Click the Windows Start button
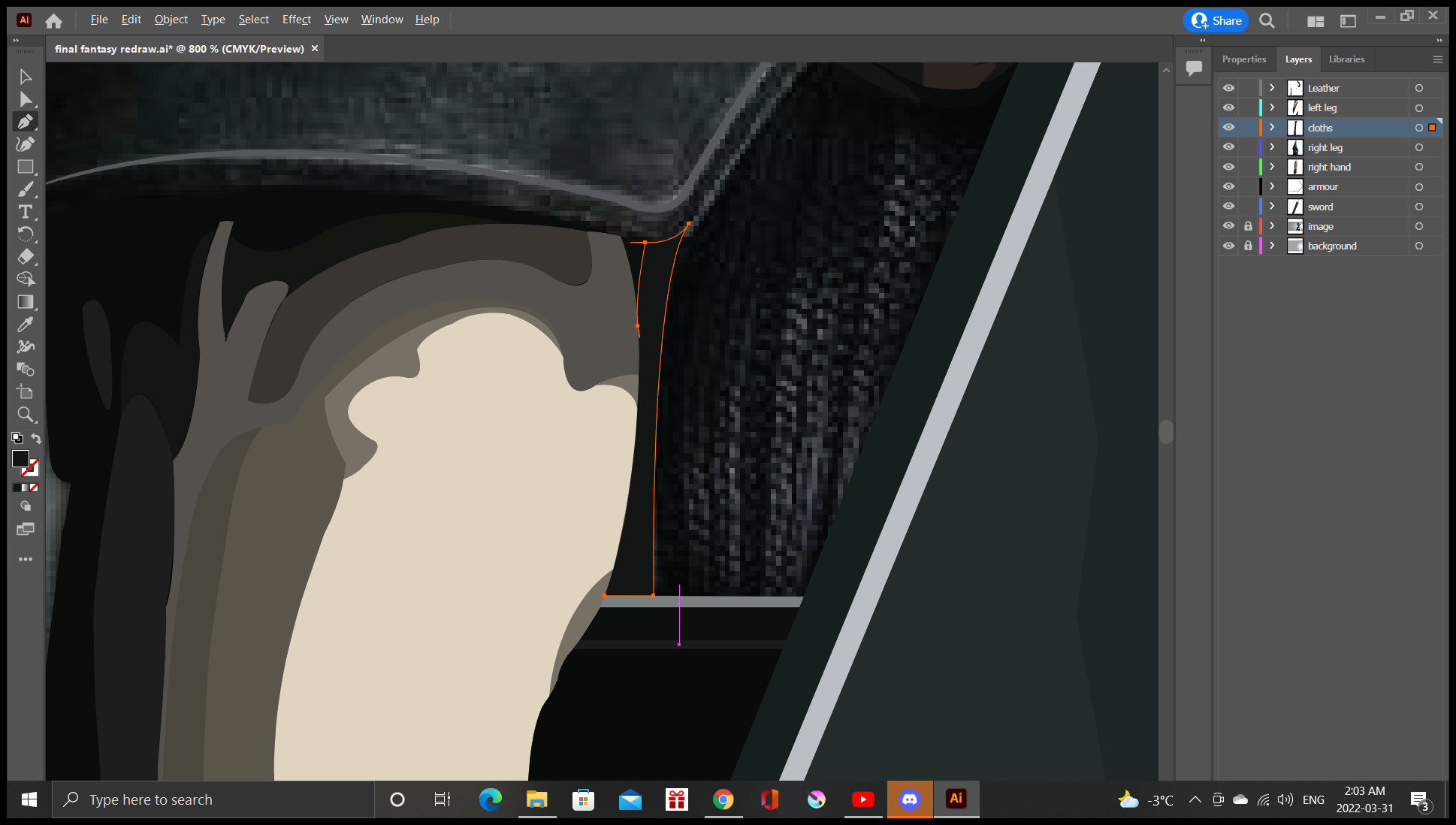This screenshot has height=825, width=1456. (28, 799)
